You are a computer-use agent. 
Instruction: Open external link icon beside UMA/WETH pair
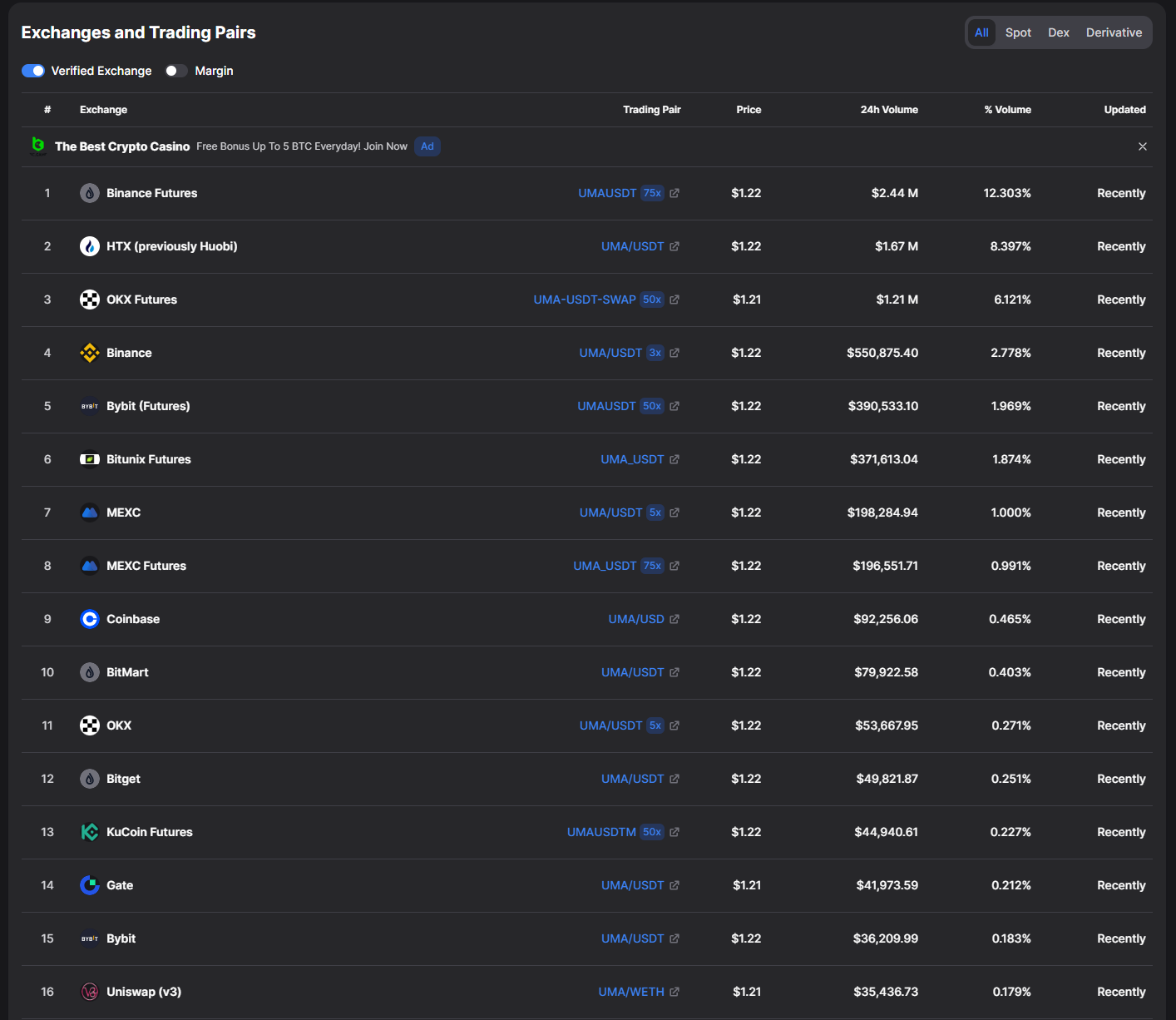click(x=674, y=992)
